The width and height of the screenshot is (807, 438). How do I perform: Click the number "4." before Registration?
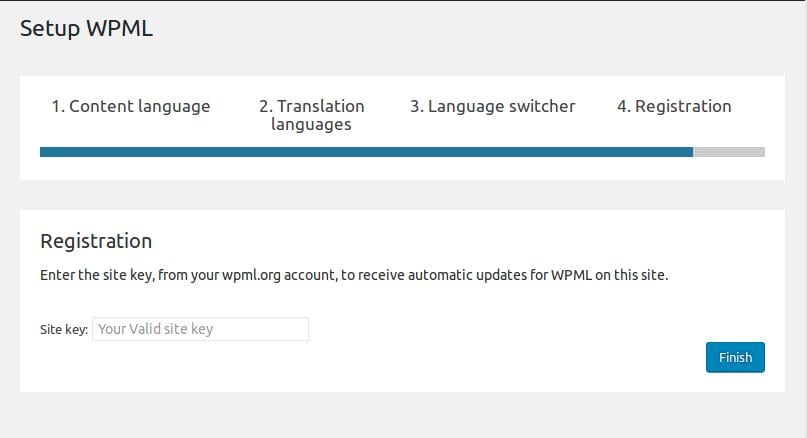point(624,106)
